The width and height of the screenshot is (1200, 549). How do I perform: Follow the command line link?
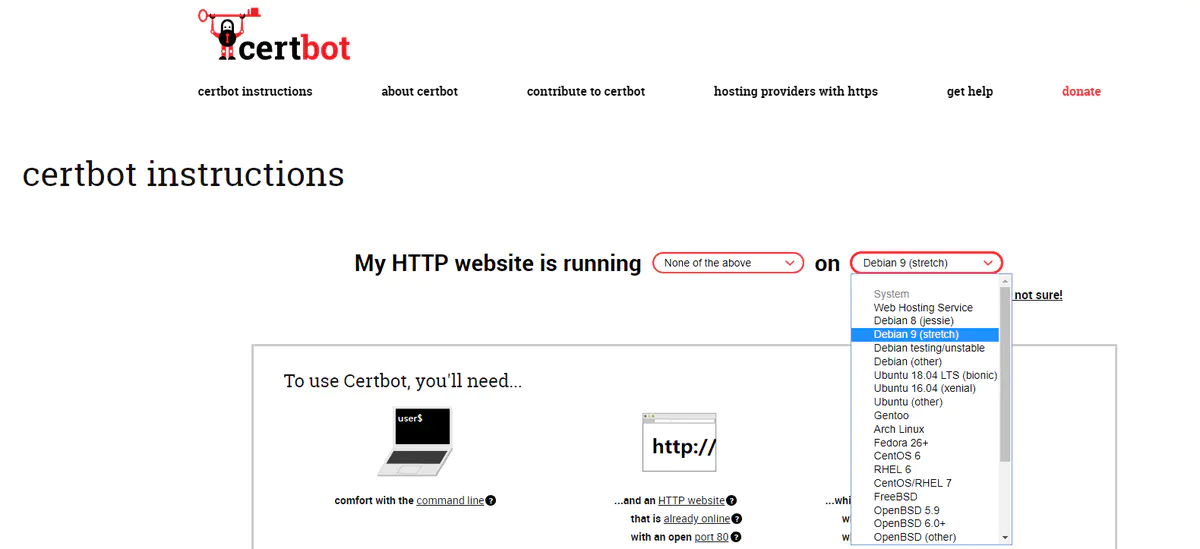450,501
